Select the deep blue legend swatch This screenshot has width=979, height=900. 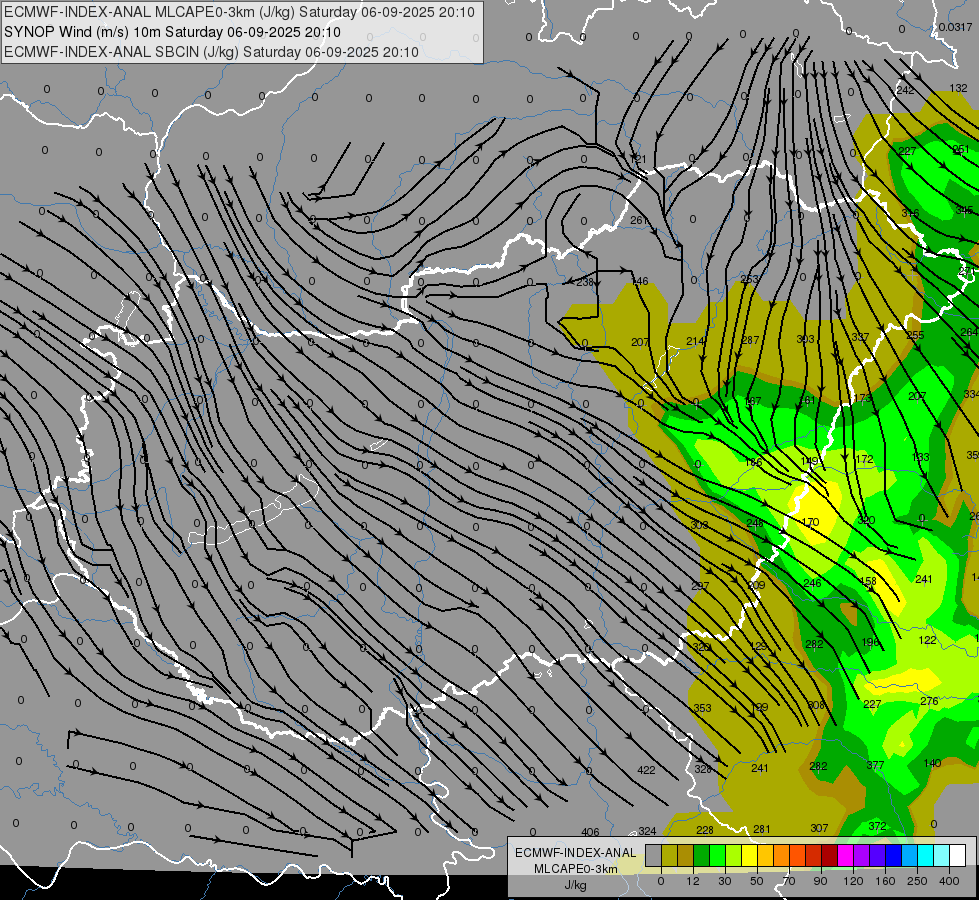pyautogui.click(x=894, y=855)
